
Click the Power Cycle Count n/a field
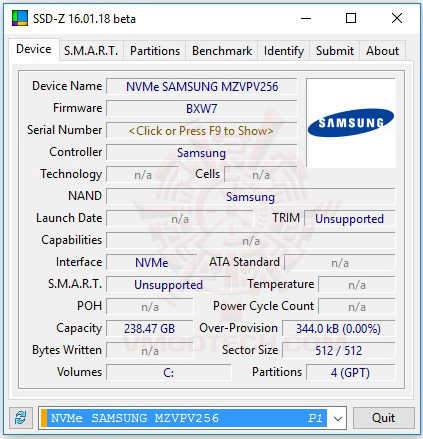point(357,307)
